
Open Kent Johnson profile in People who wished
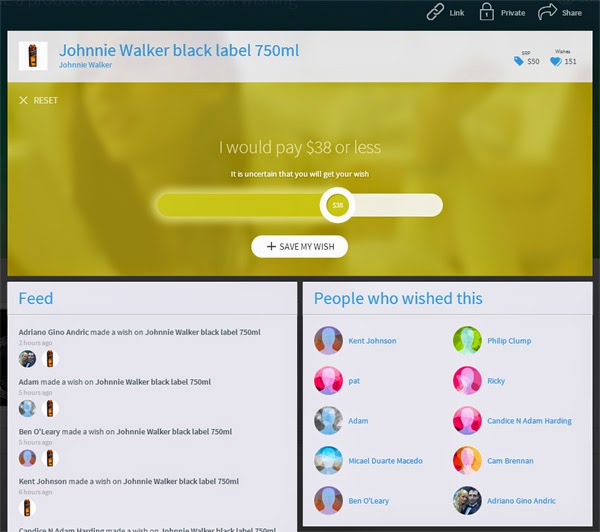(x=372, y=341)
